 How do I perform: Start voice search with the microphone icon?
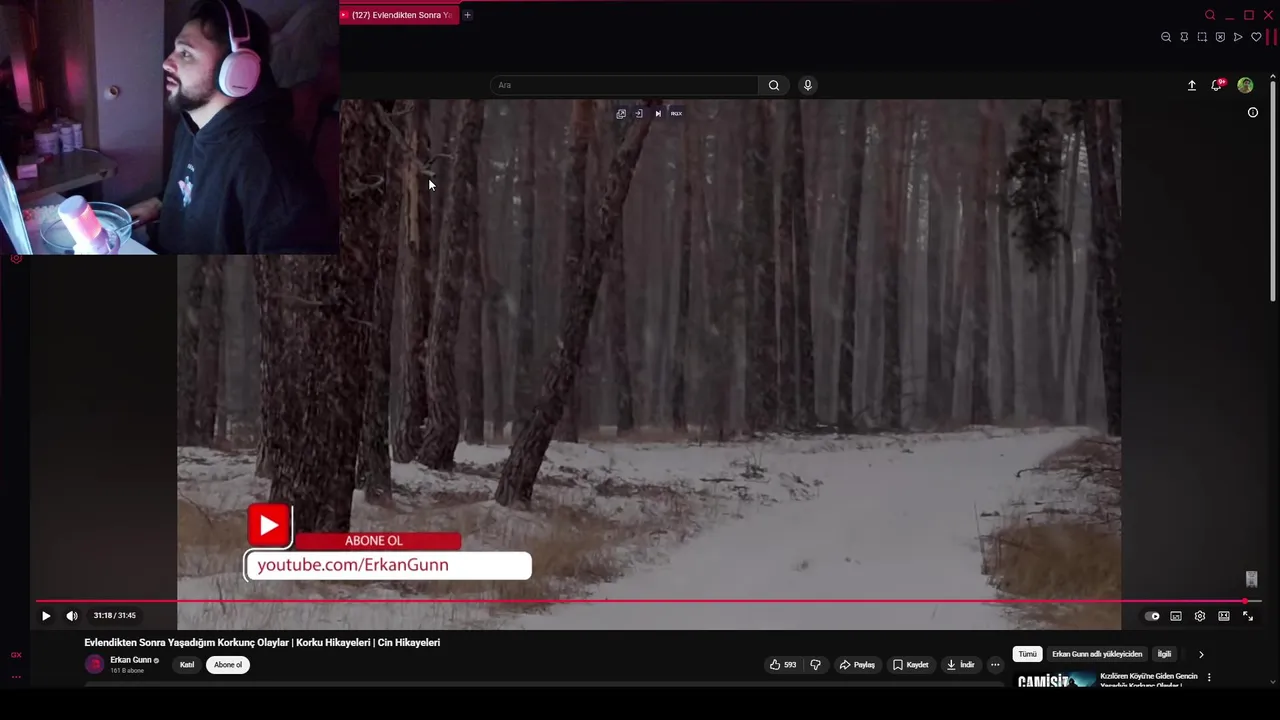click(x=808, y=85)
